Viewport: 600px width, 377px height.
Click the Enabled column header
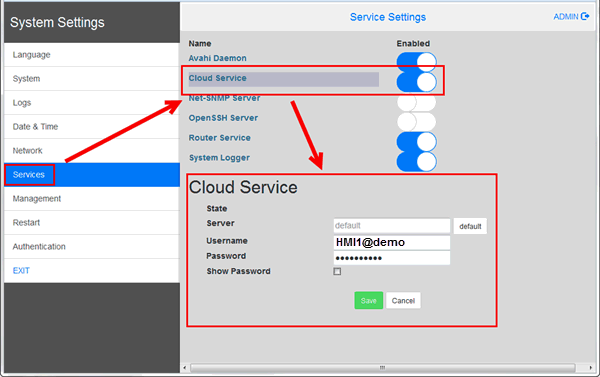(413, 44)
